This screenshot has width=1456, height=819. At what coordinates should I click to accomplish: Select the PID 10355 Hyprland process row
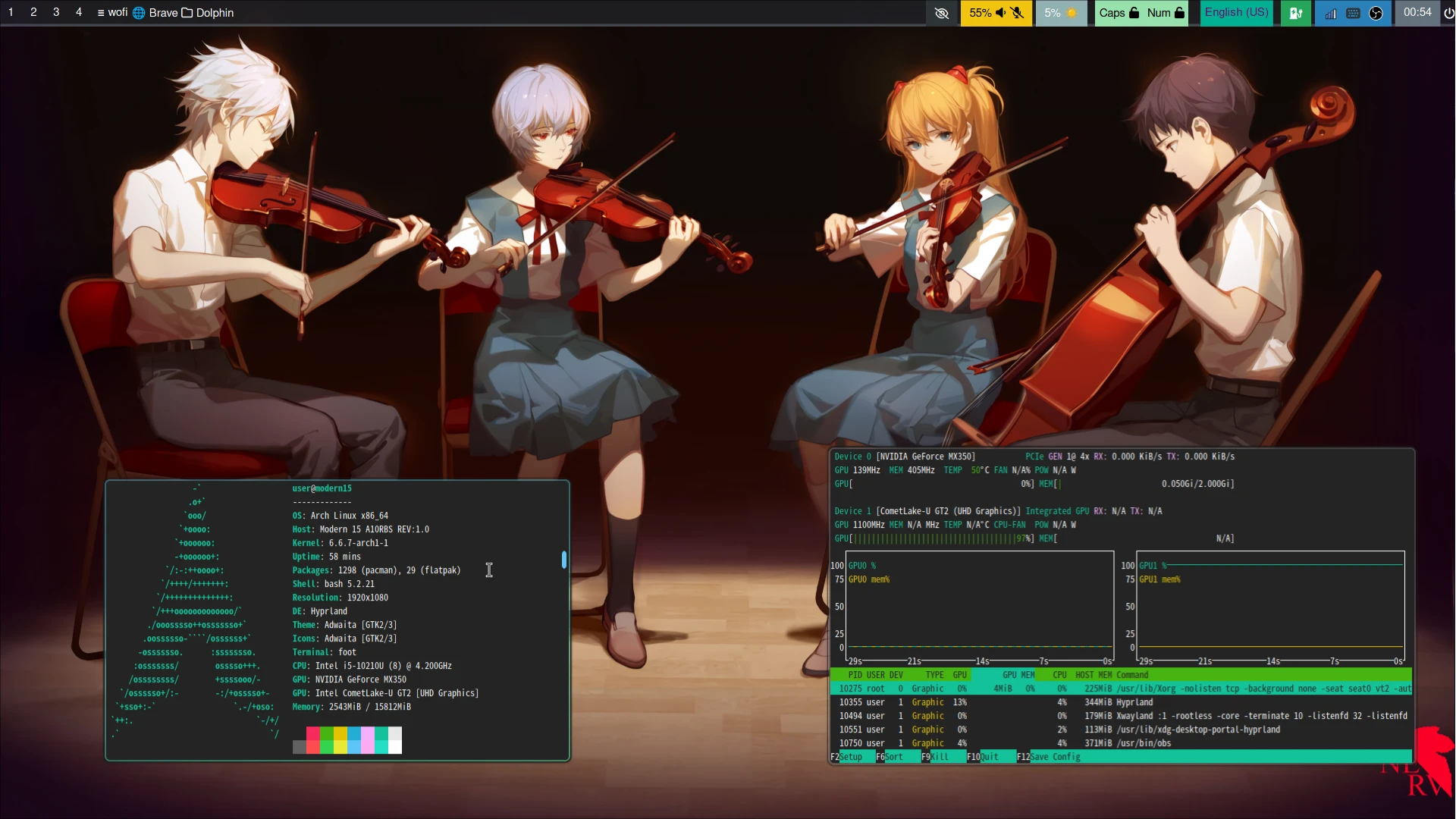point(1121,702)
